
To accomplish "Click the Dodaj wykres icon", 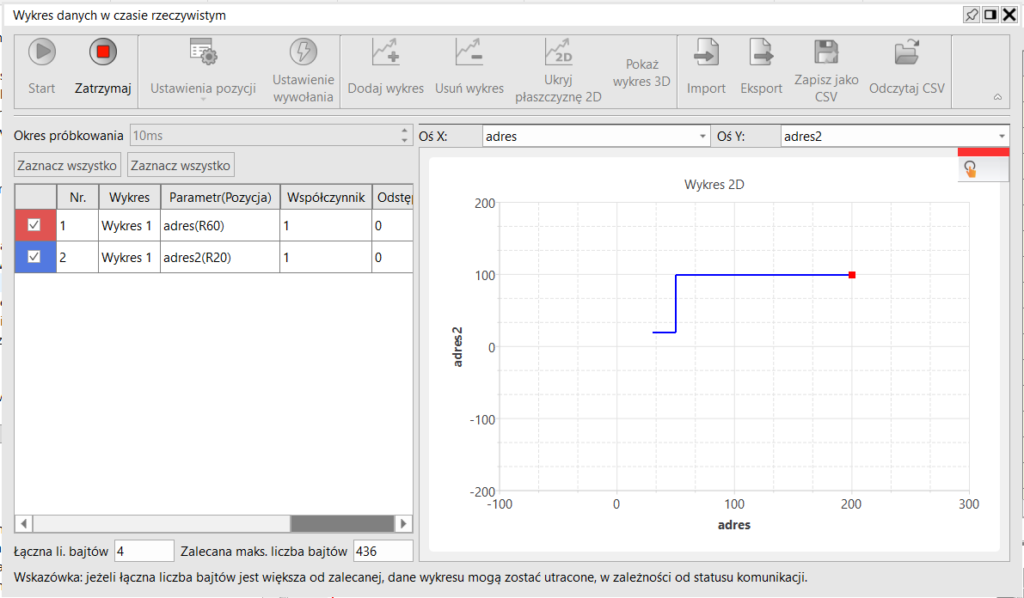I will point(385,52).
